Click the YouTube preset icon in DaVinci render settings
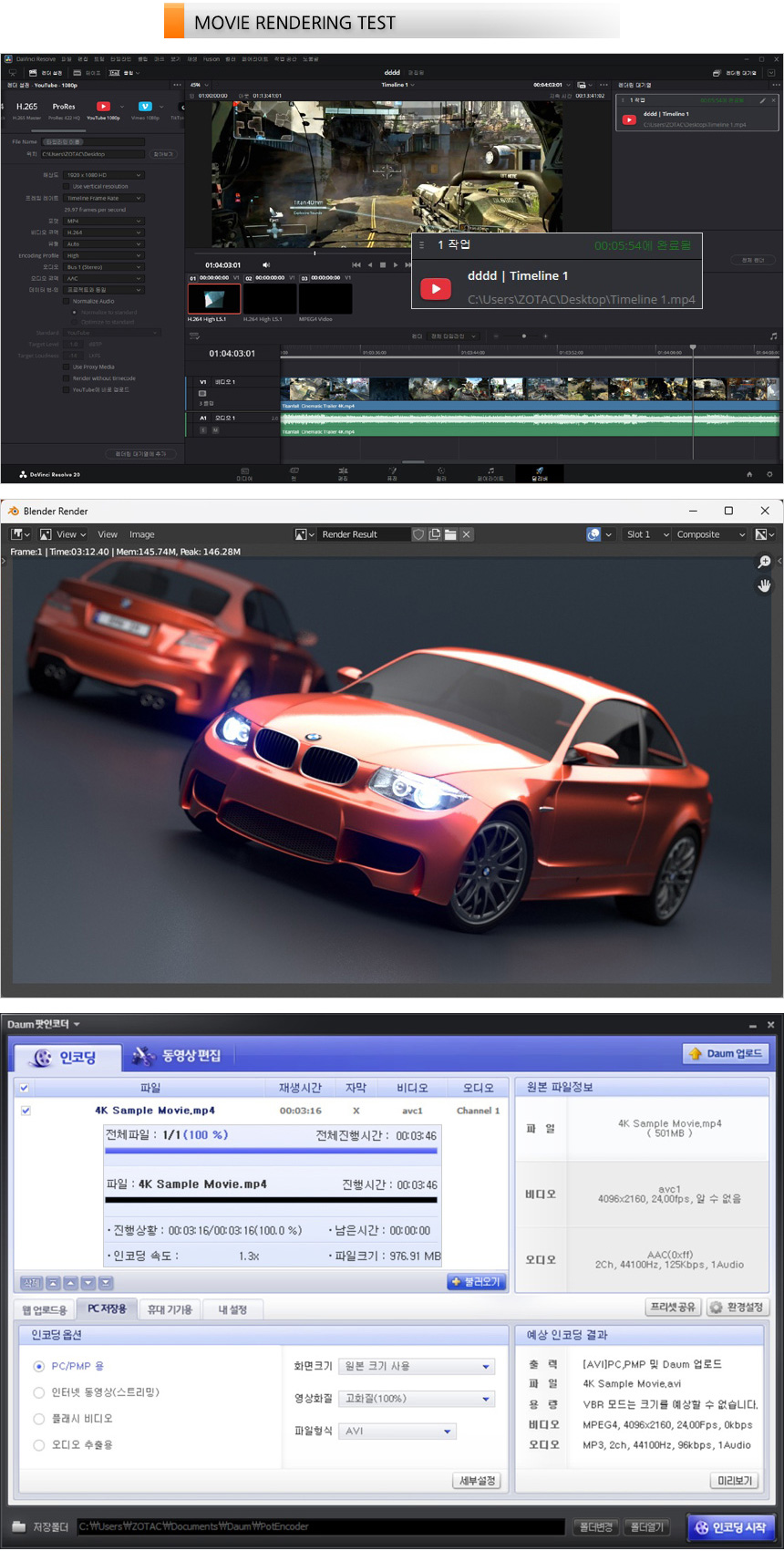 pyautogui.click(x=103, y=107)
